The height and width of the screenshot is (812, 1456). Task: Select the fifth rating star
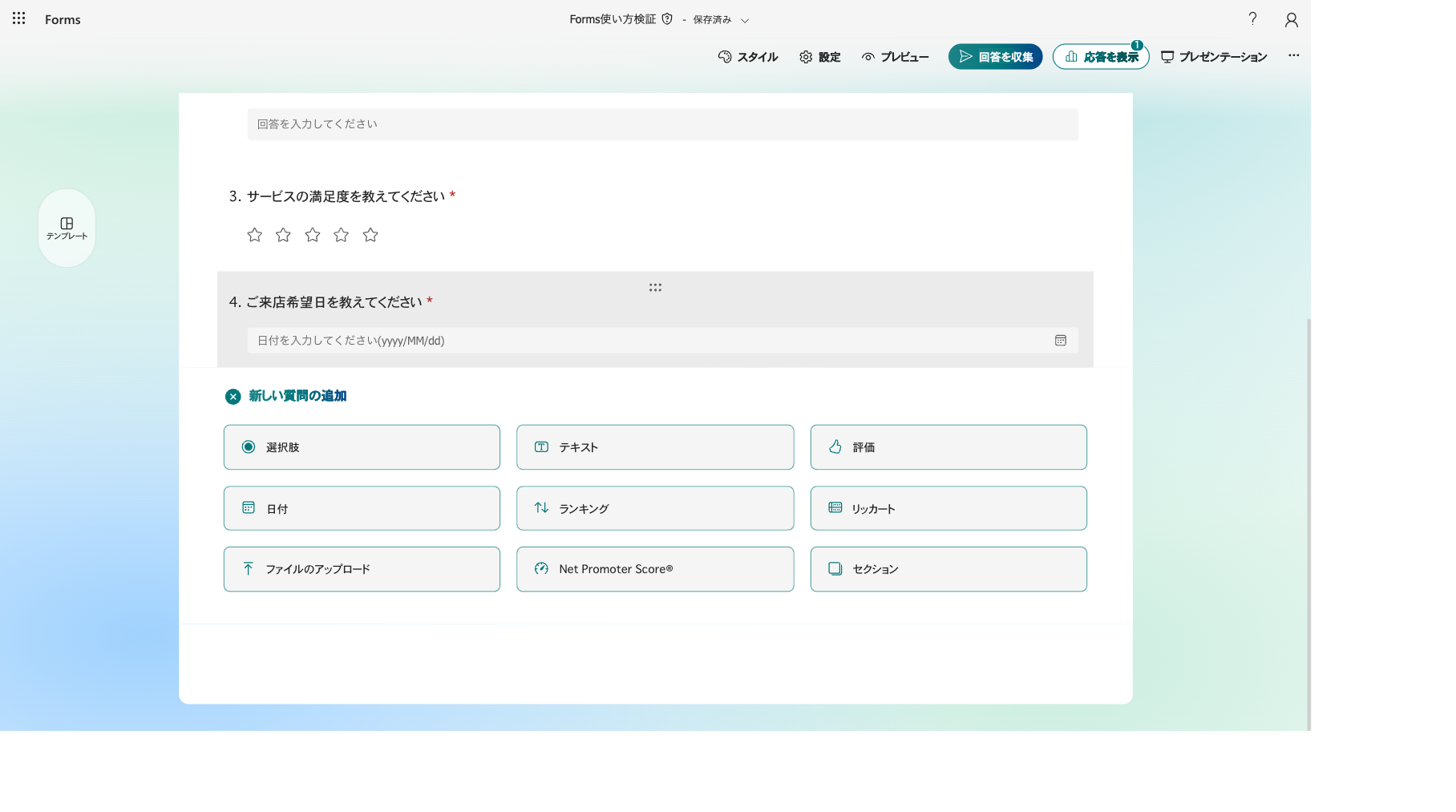(x=370, y=235)
